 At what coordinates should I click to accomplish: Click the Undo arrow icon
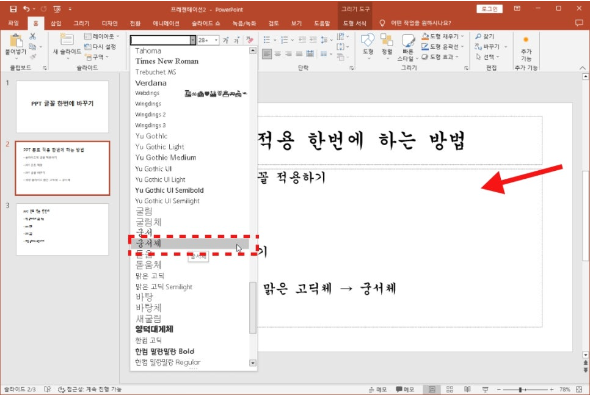click(x=26, y=9)
